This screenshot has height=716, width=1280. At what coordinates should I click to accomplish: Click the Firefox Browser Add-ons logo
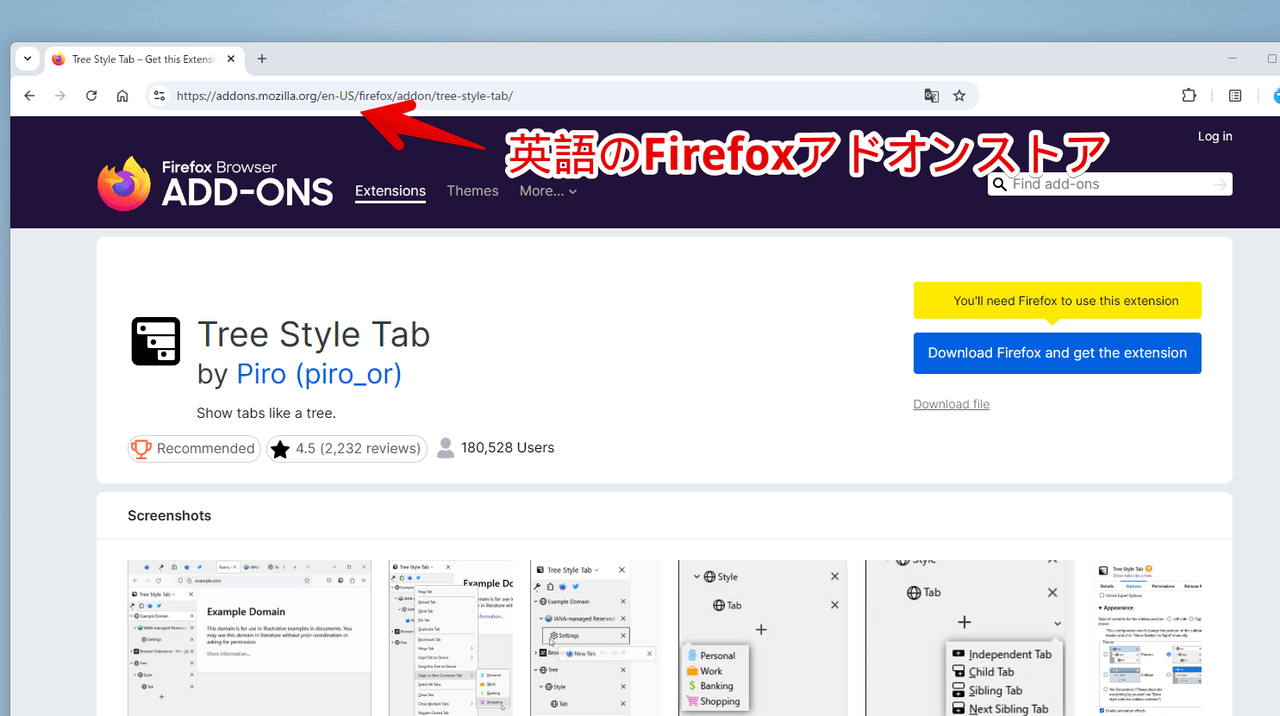pos(215,184)
